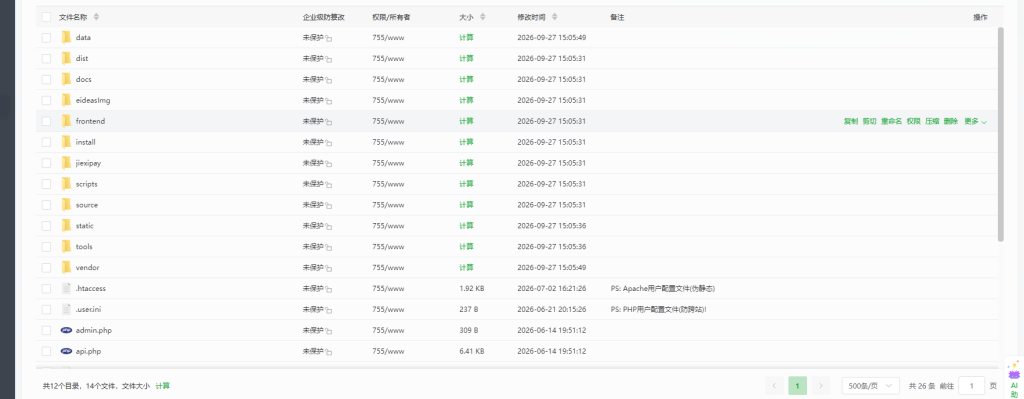The image size is (1024, 399).
Task: Open the 500条/页 page size dropdown
Action: click(x=871, y=386)
